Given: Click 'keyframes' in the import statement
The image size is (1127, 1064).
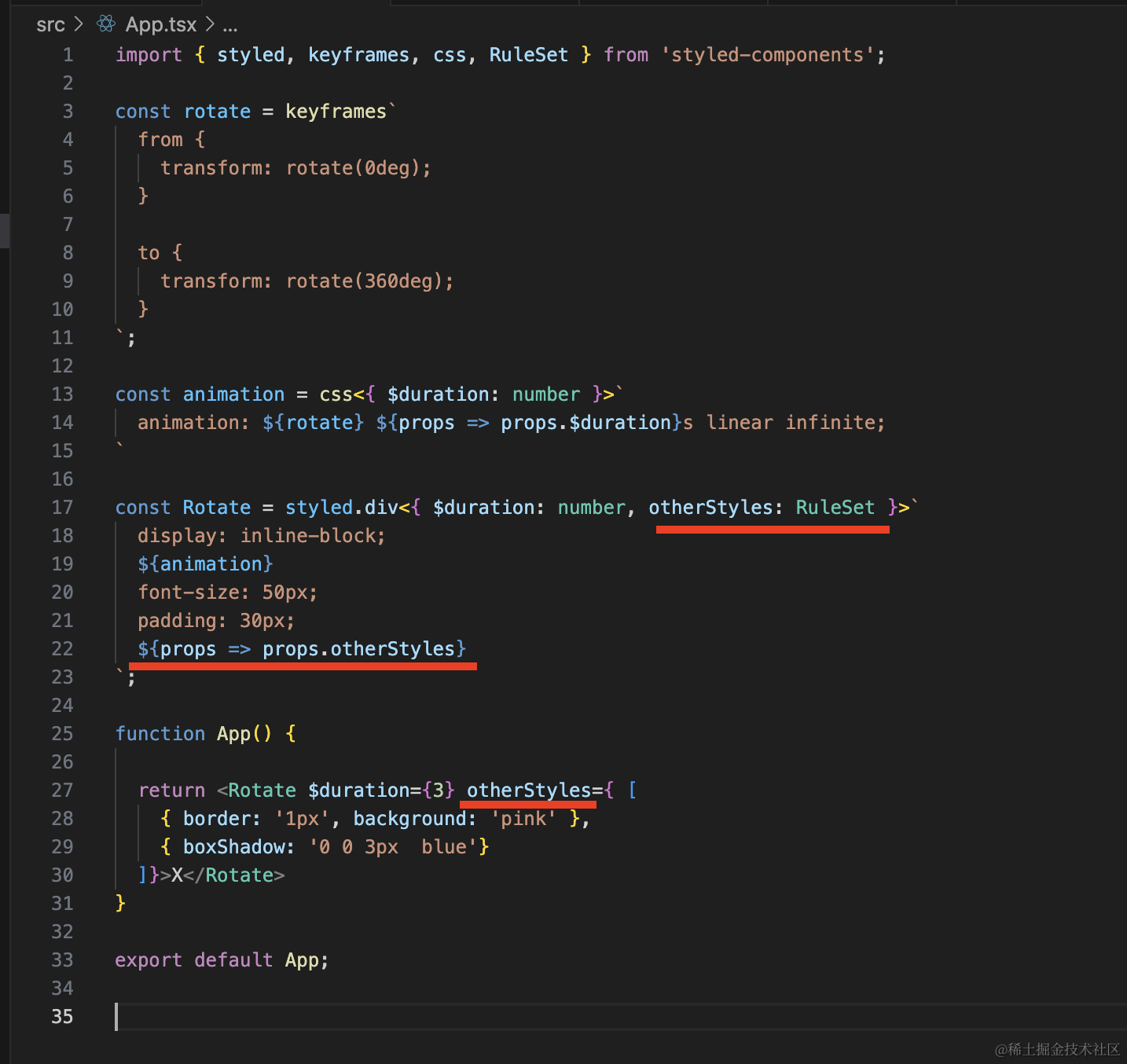Looking at the screenshot, I should pos(358,55).
